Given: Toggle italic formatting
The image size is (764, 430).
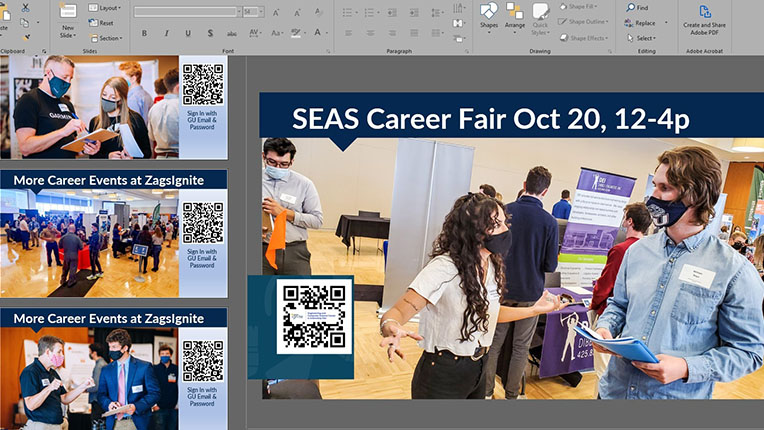Looking at the screenshot, I should 166,33.
